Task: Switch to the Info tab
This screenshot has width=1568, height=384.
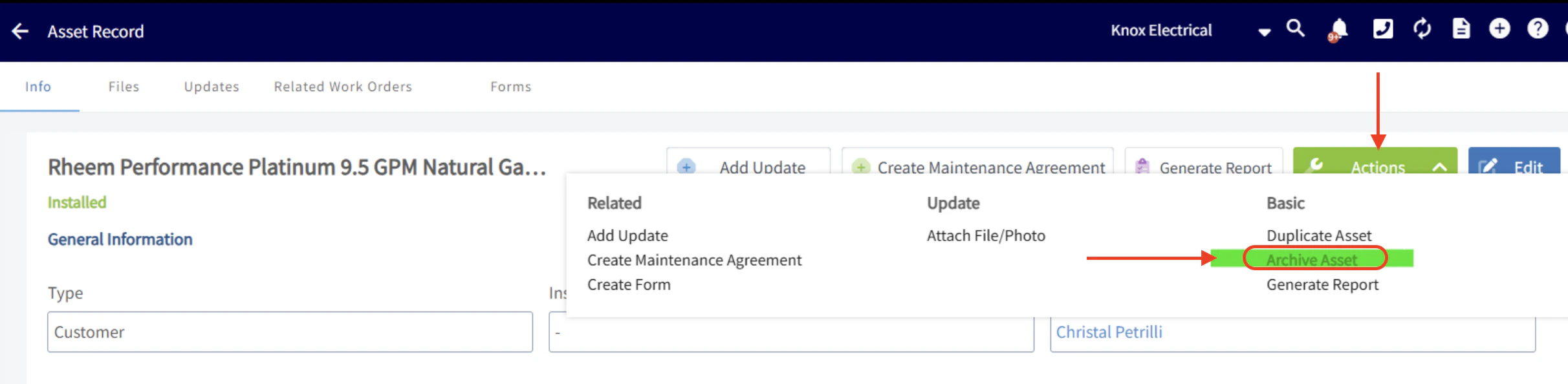Action: 38,87
